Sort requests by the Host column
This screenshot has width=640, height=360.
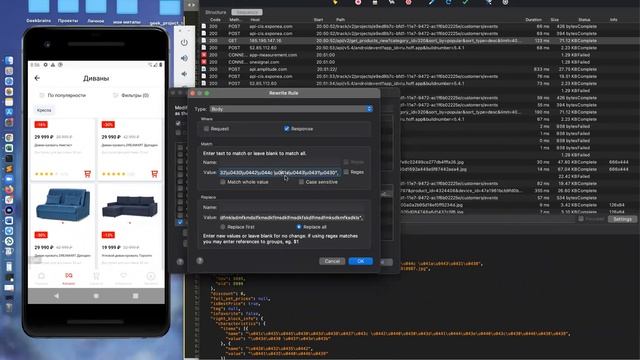coord(255,20)
